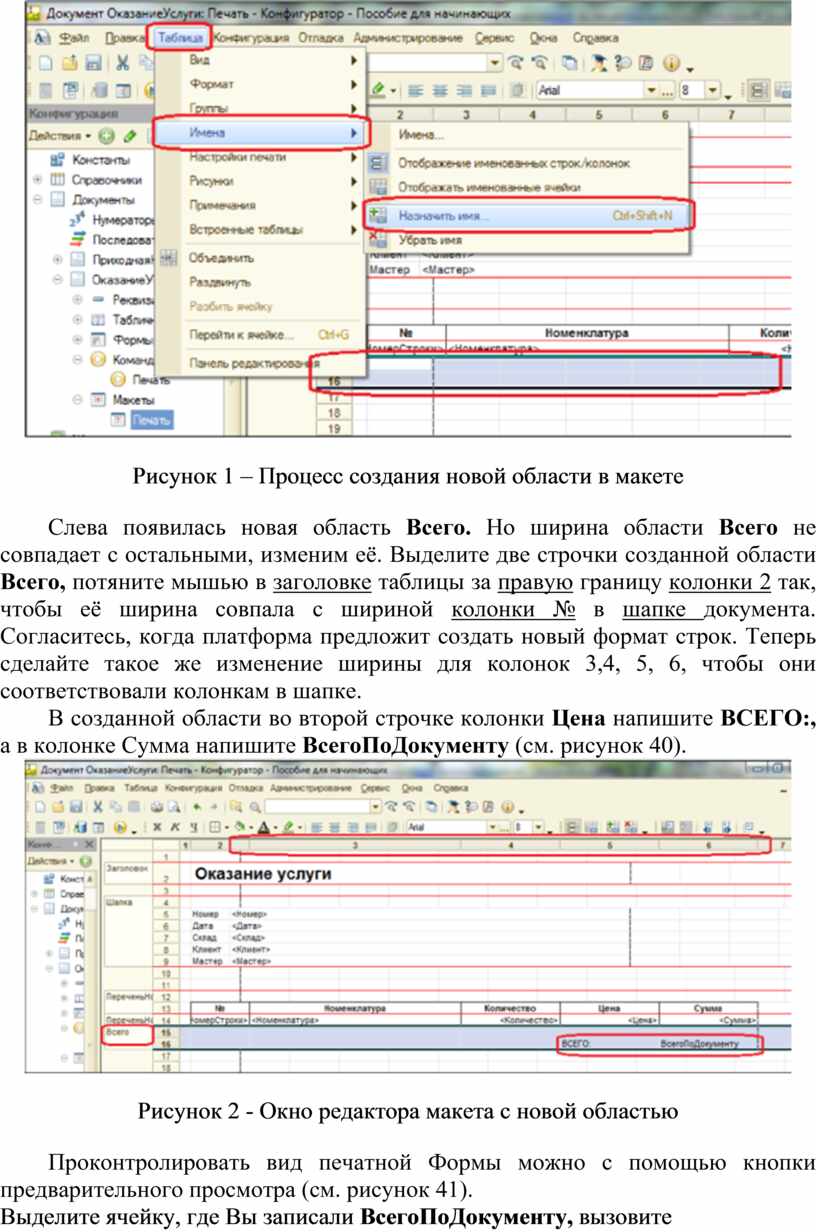
Task: Click the Save icon in Figure 2 toolbar
Action: point(76,805)
